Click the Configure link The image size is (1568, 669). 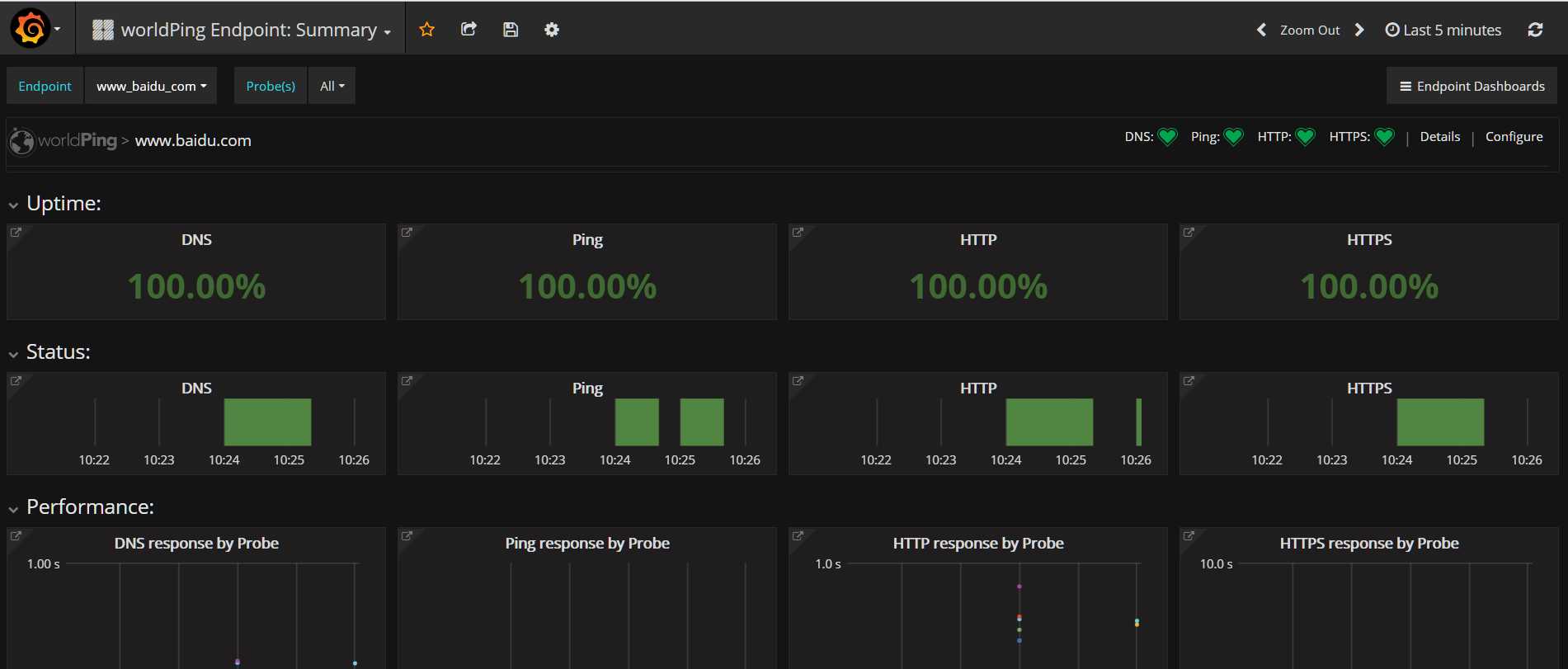(1514, 137)
